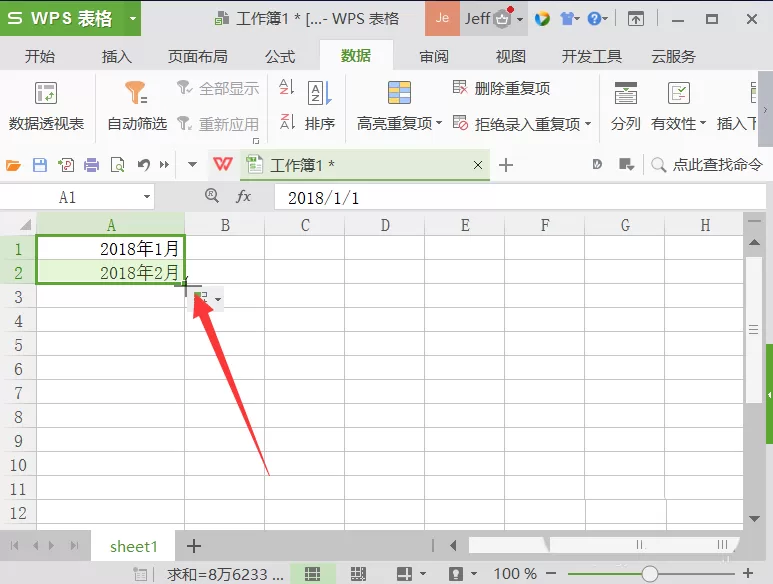Sort ascending with the A-Z icon

pyautogui.click(x=286, y=88)
